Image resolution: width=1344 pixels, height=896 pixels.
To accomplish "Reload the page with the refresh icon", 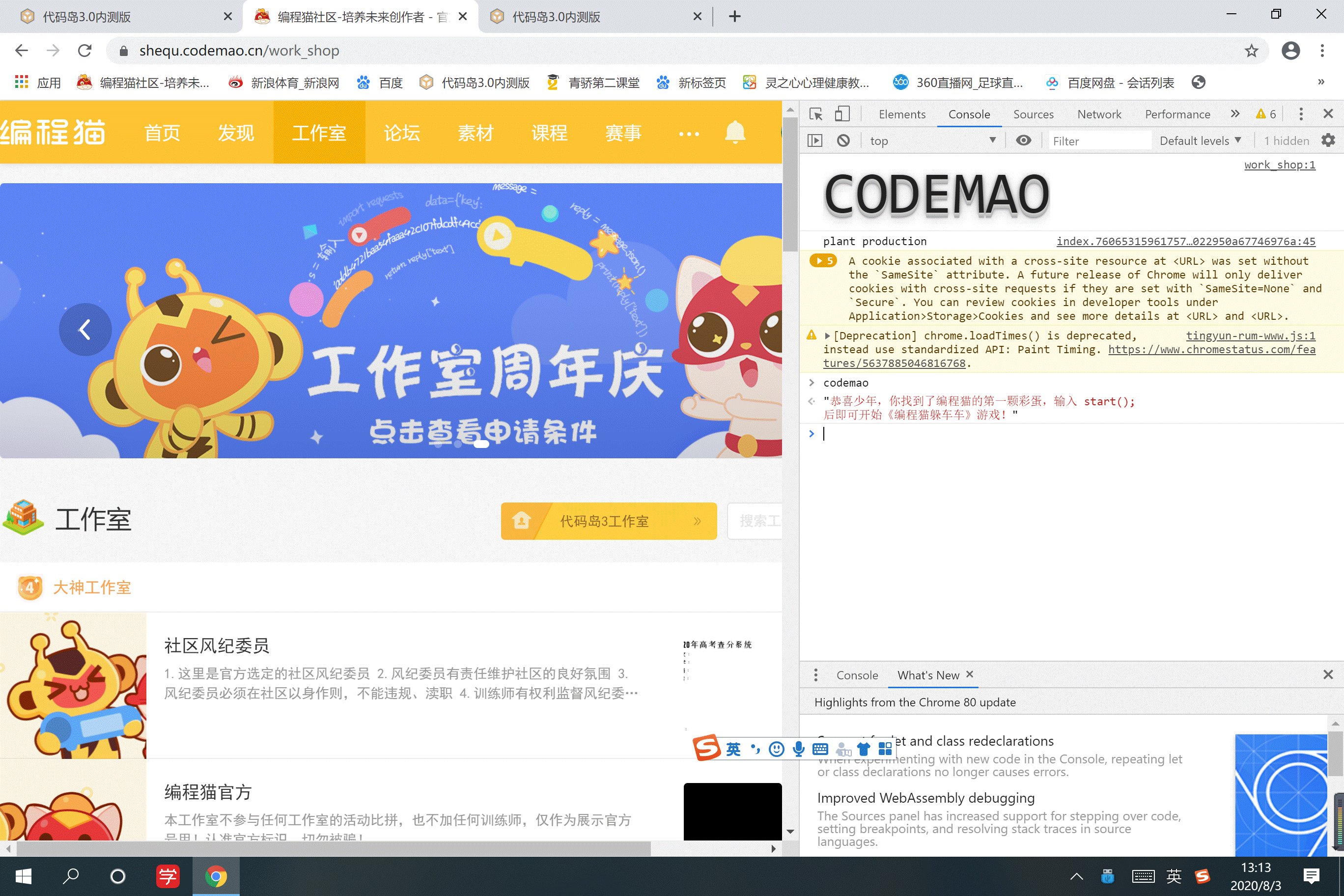I will [x=84, y=50].
